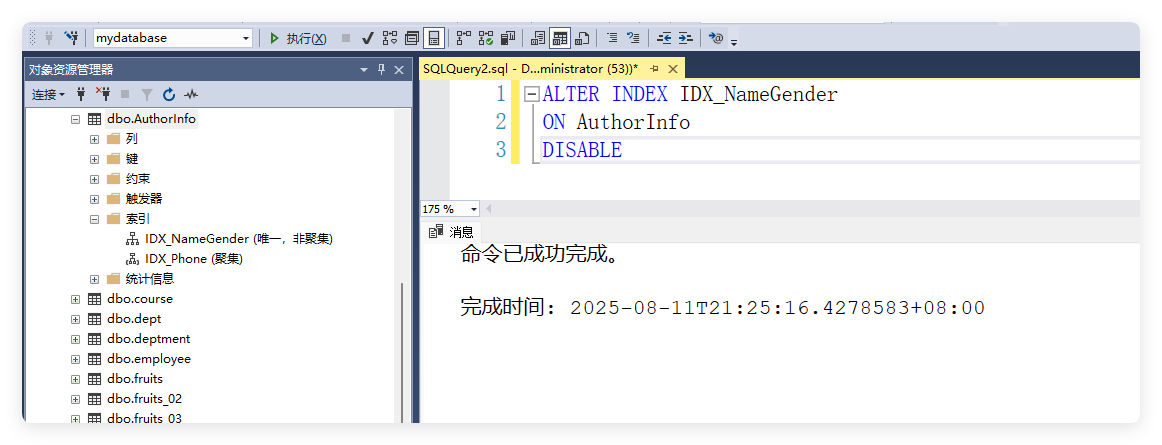
Task: Toggle the IntelliSense enabled icon
Action: tap(434, 38)
